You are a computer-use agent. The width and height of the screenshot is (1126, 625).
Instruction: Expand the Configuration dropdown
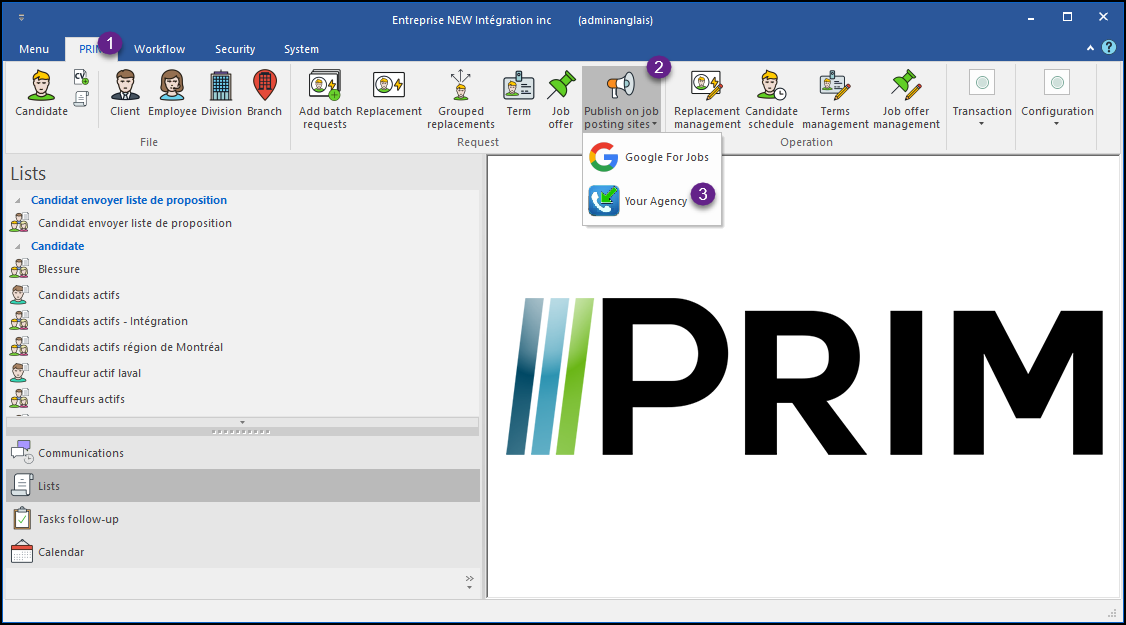(x=1057, y=100)
